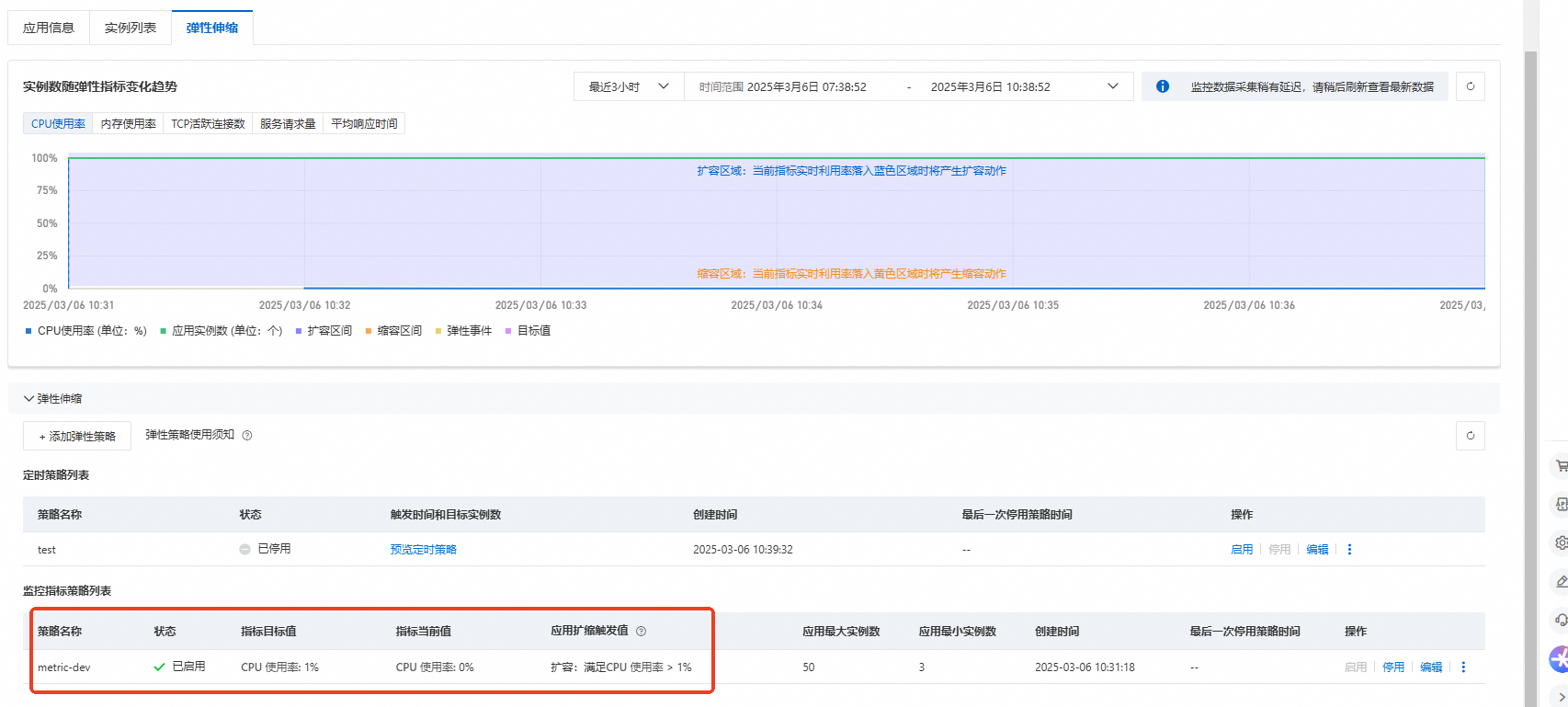The image size is (1568, 707).
Task: Click the 应用最小实例数 column header
Action: coord(958,632)
